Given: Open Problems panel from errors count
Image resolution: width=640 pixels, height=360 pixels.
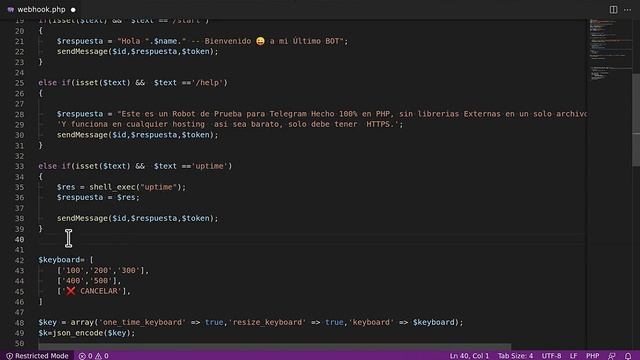Looking at the screenshot, I should pos(85,356).
